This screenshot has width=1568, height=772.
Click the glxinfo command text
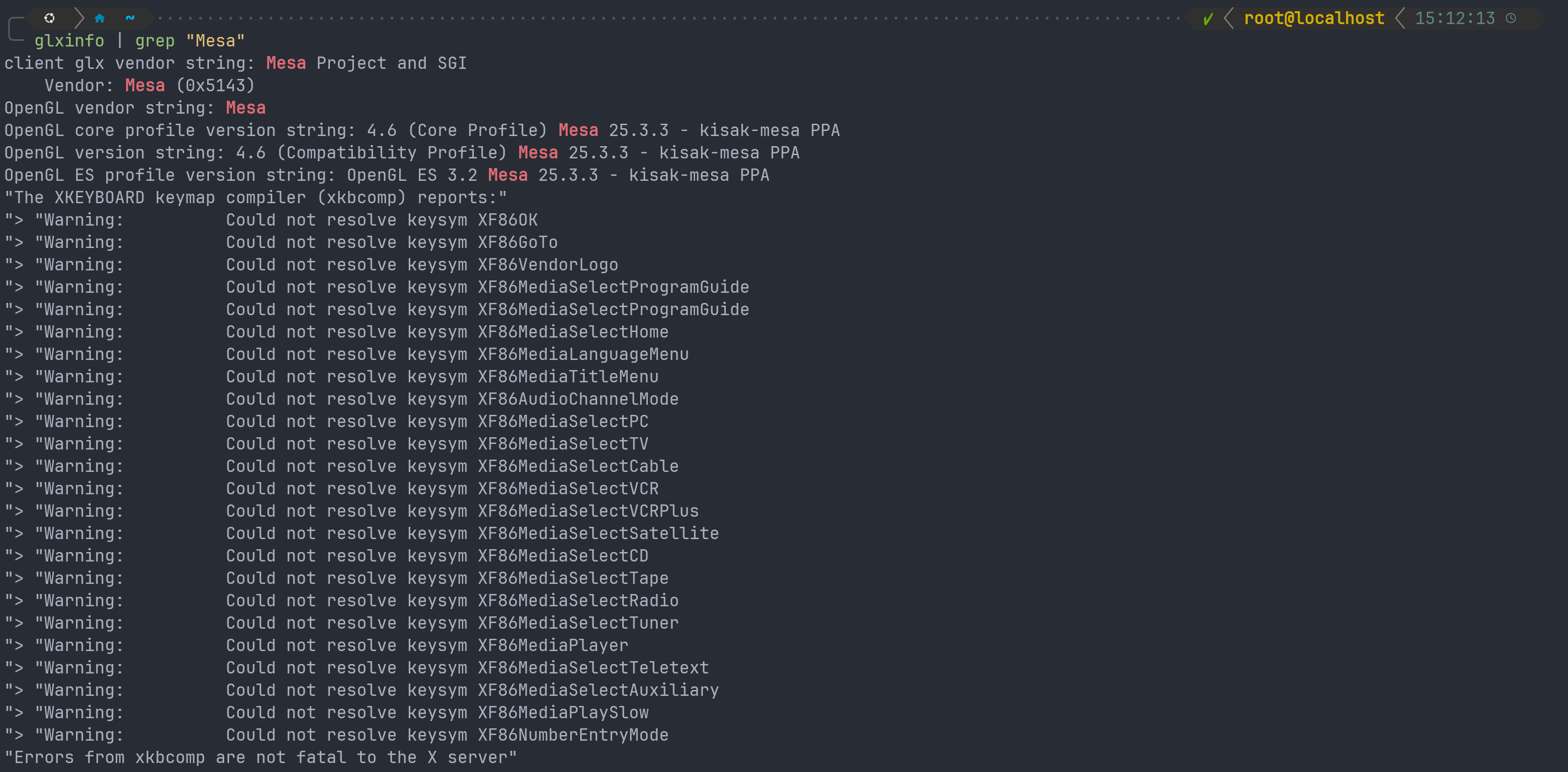69,41
